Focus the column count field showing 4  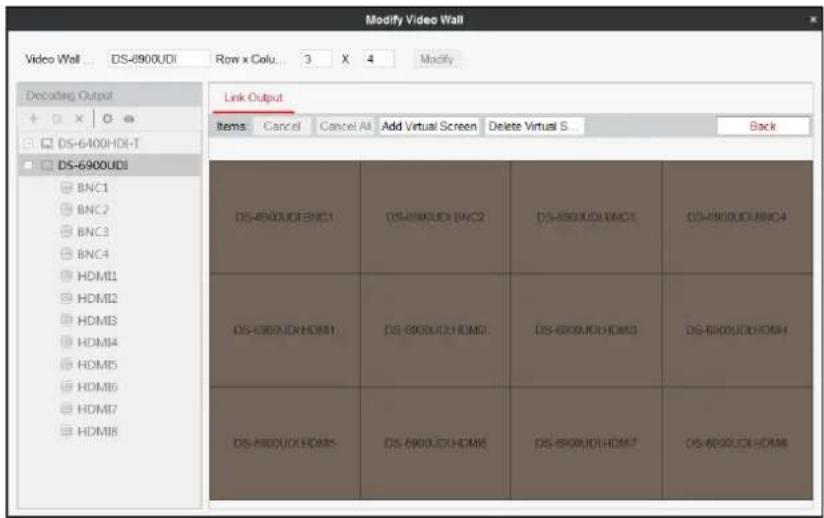tap(378, 59)
